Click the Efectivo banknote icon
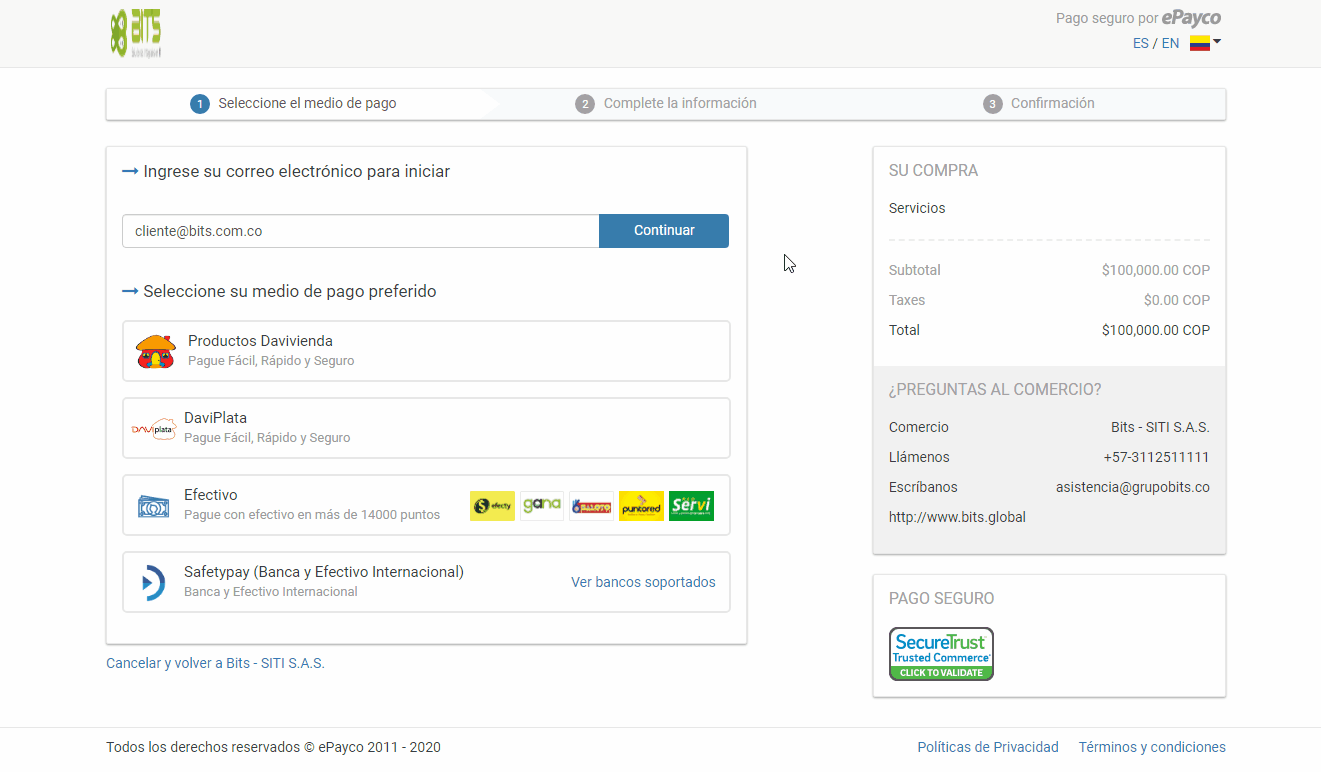Viewport: 1321px width, 772px height. [154, 507]
